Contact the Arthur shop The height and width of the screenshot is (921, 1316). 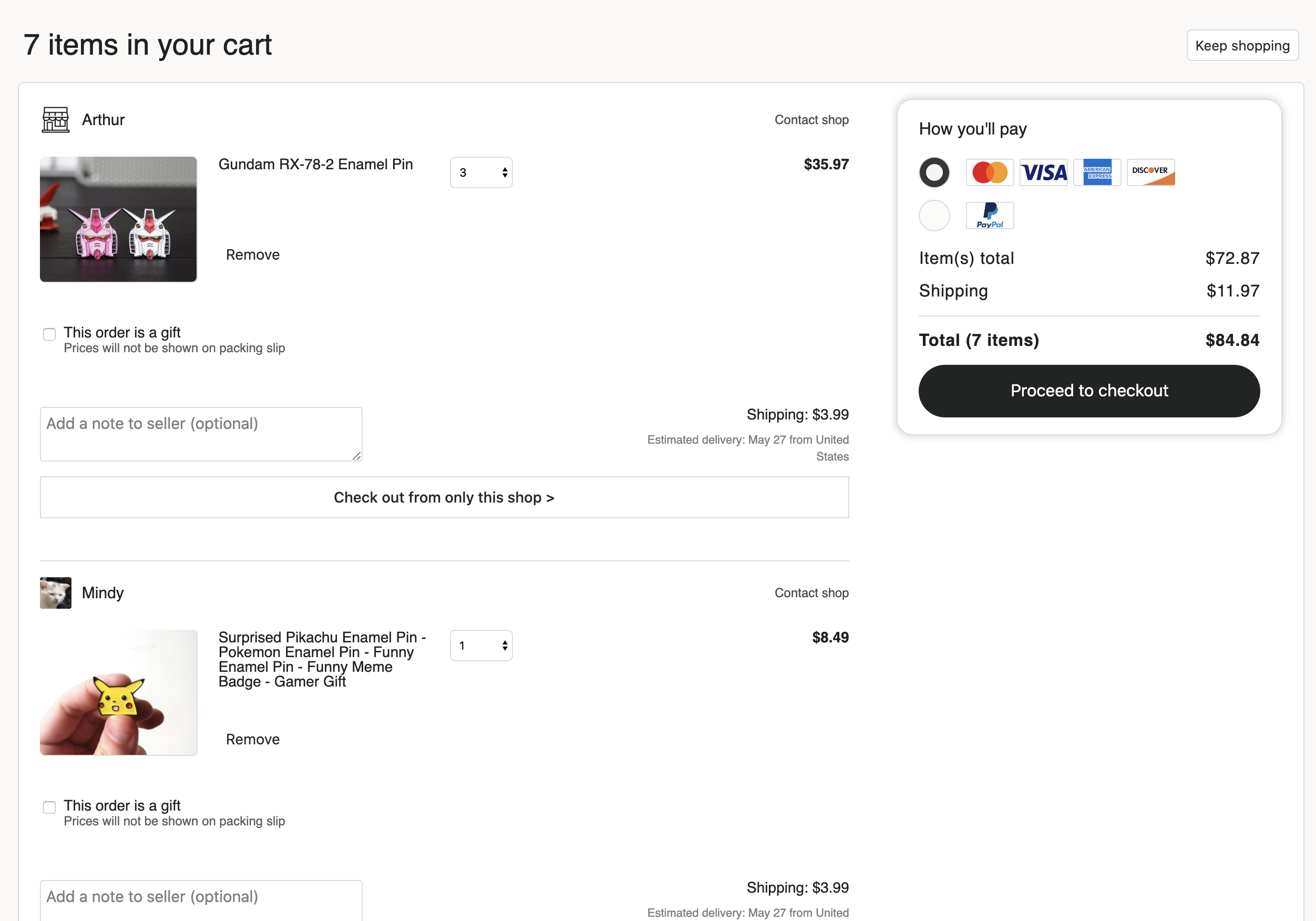[811, 119]
